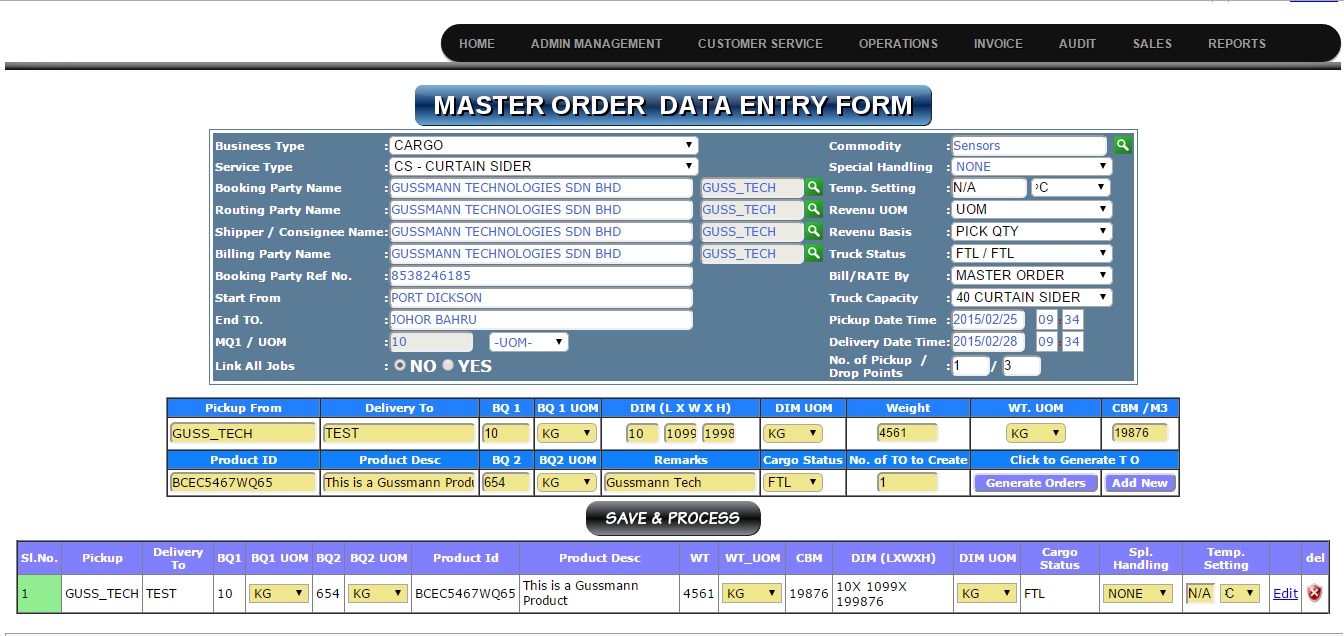
Task: Click search icon for Booking Party Name
Action: (x=814, y=188)
